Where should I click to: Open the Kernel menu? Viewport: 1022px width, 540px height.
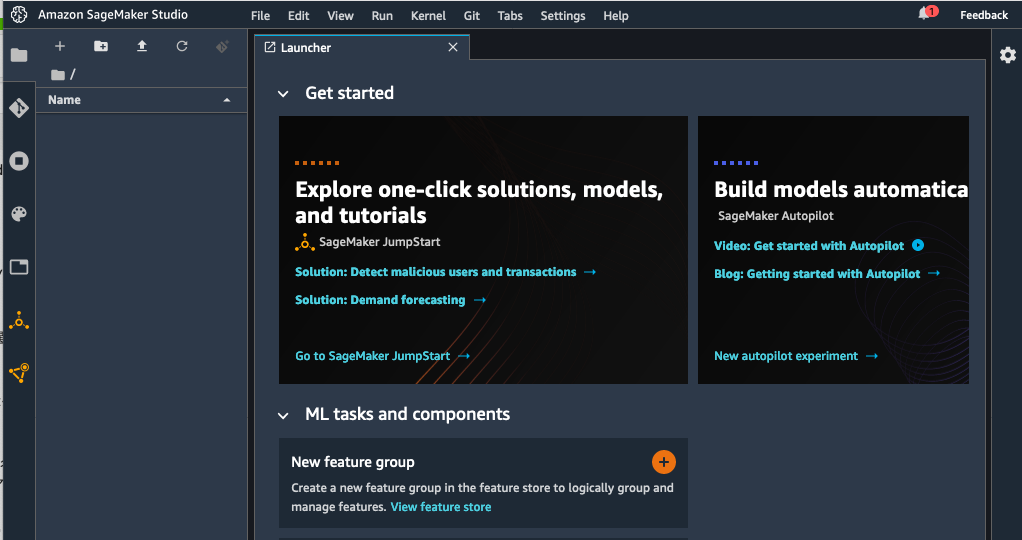tap(428, 16)
